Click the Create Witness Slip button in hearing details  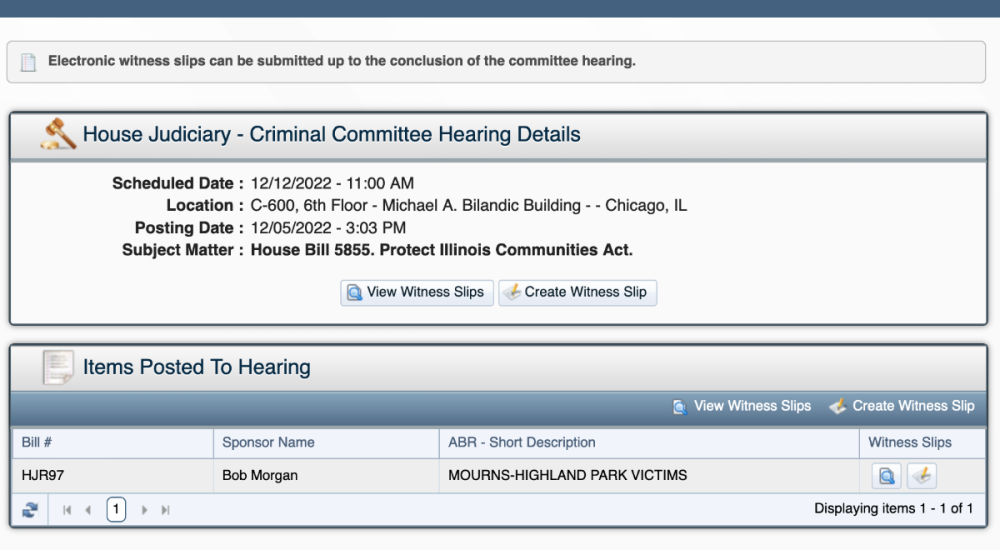click(577, 293)
